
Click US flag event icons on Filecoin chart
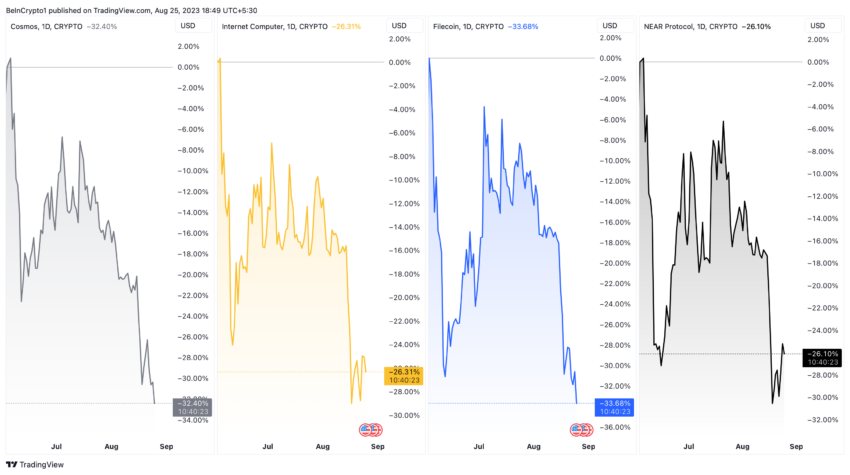582,430
